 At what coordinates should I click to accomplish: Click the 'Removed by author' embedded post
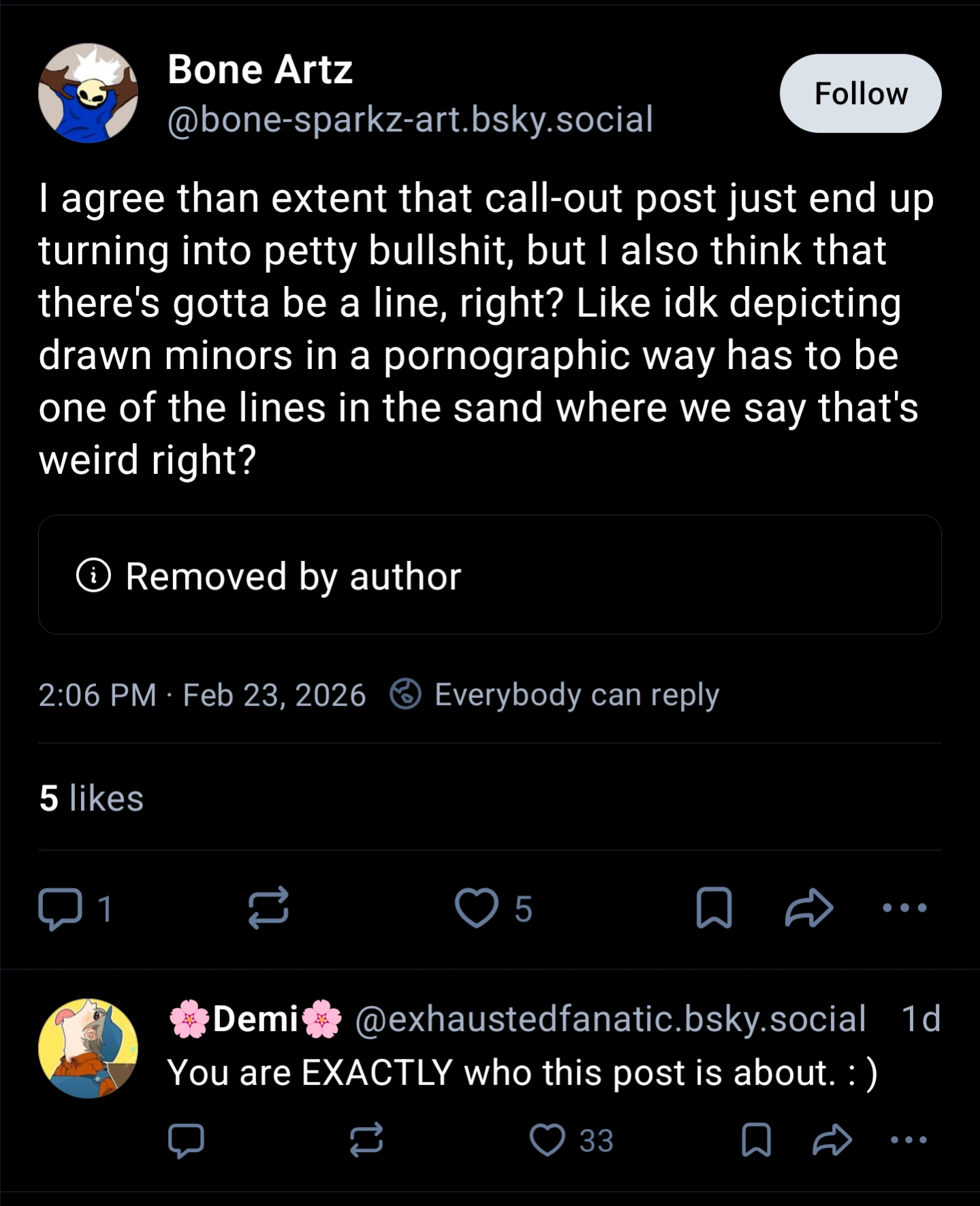pos(490,575)
